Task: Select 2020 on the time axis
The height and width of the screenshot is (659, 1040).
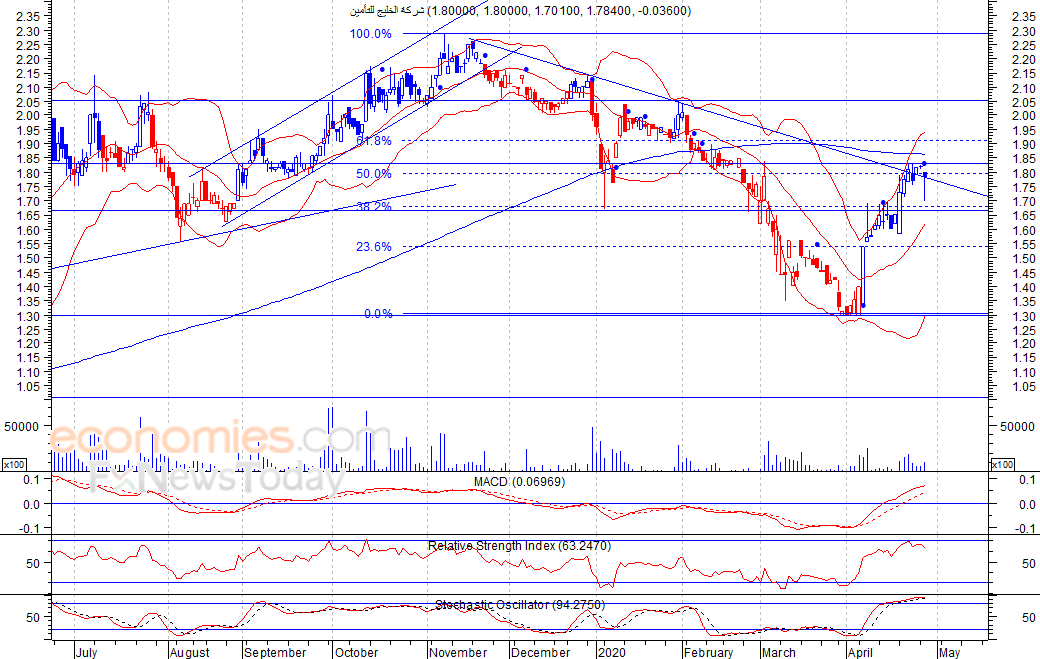Action: coord(610,652)
